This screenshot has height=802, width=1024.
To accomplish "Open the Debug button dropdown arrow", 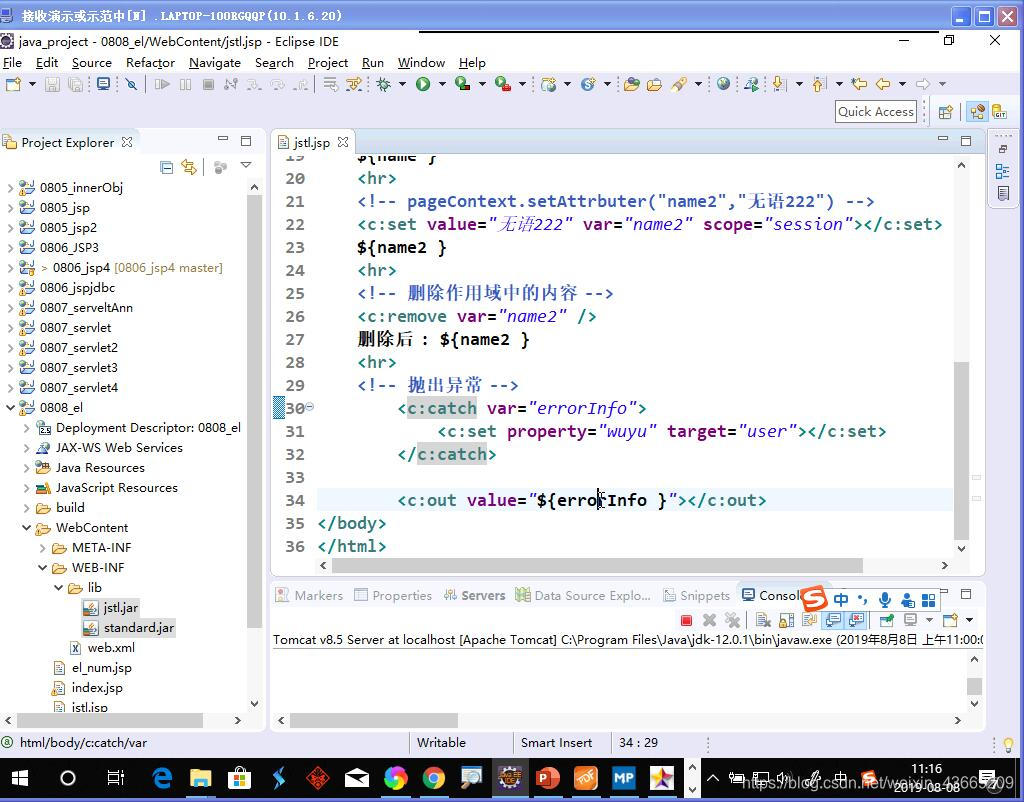I will coord(402,84).
